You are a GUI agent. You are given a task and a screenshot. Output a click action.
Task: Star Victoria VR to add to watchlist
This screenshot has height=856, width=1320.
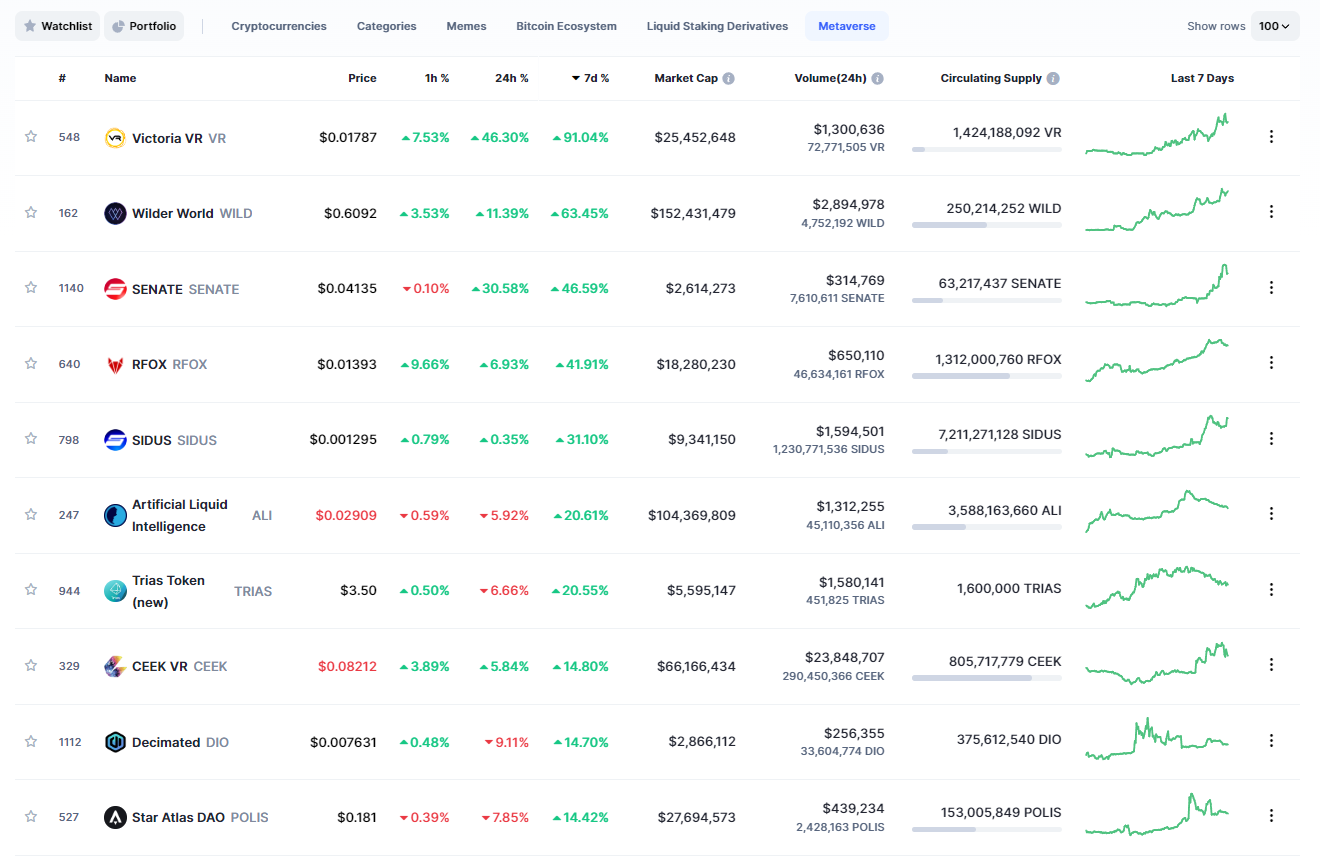[31, 137]
